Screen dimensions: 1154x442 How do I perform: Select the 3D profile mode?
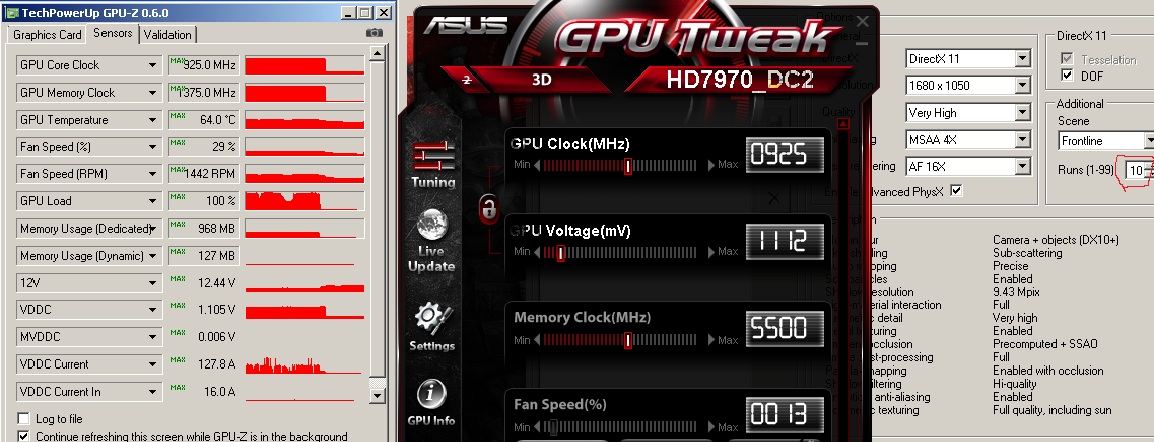(x=542, y=80)
